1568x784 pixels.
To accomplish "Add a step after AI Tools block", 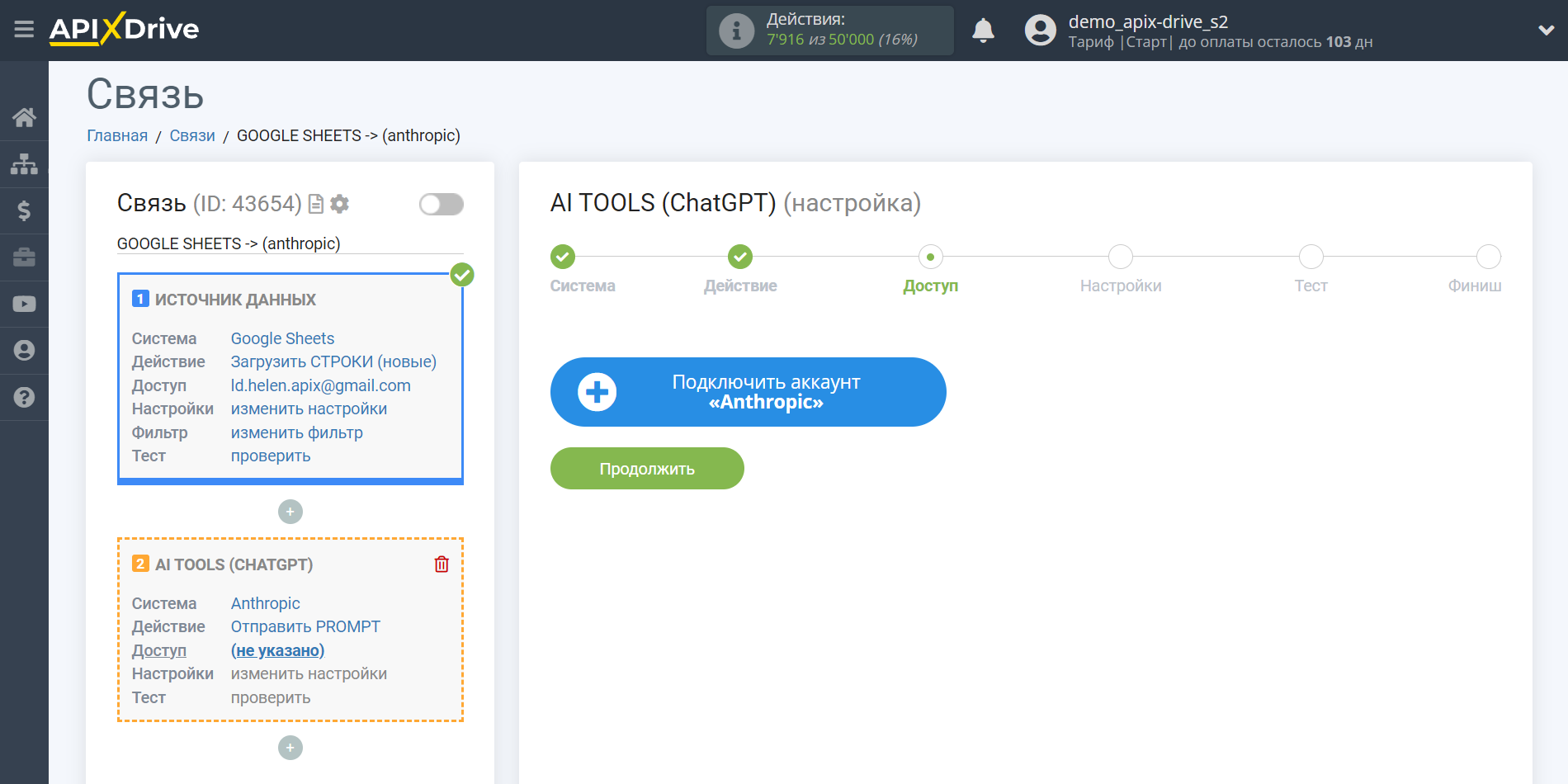I will [x=290, y=748].
